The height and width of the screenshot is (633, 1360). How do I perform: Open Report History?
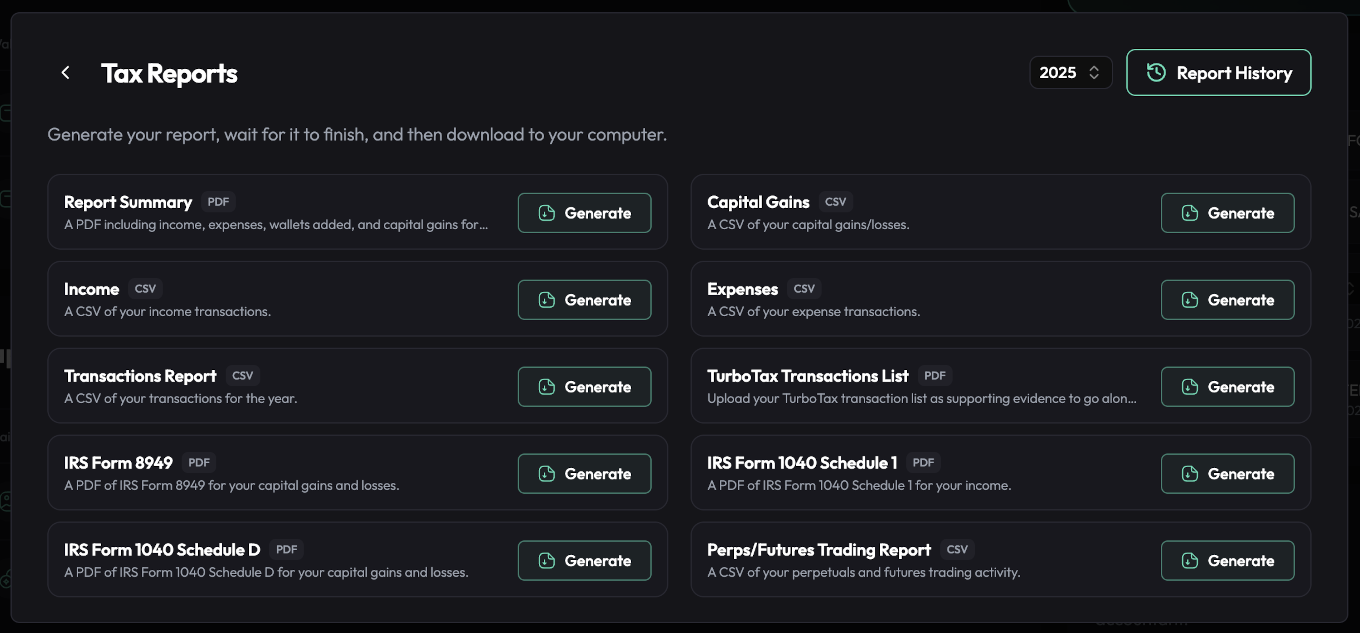coord(1218,73)
